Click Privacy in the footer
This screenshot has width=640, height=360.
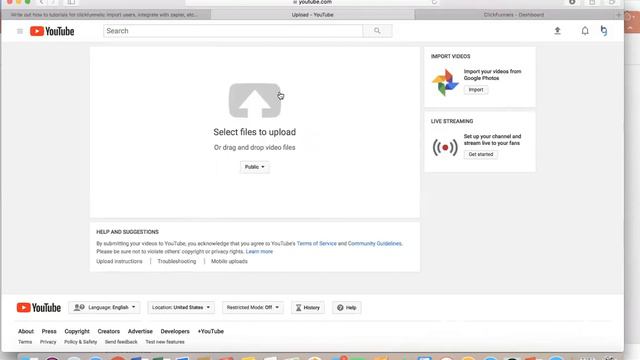tap(48, 342)
